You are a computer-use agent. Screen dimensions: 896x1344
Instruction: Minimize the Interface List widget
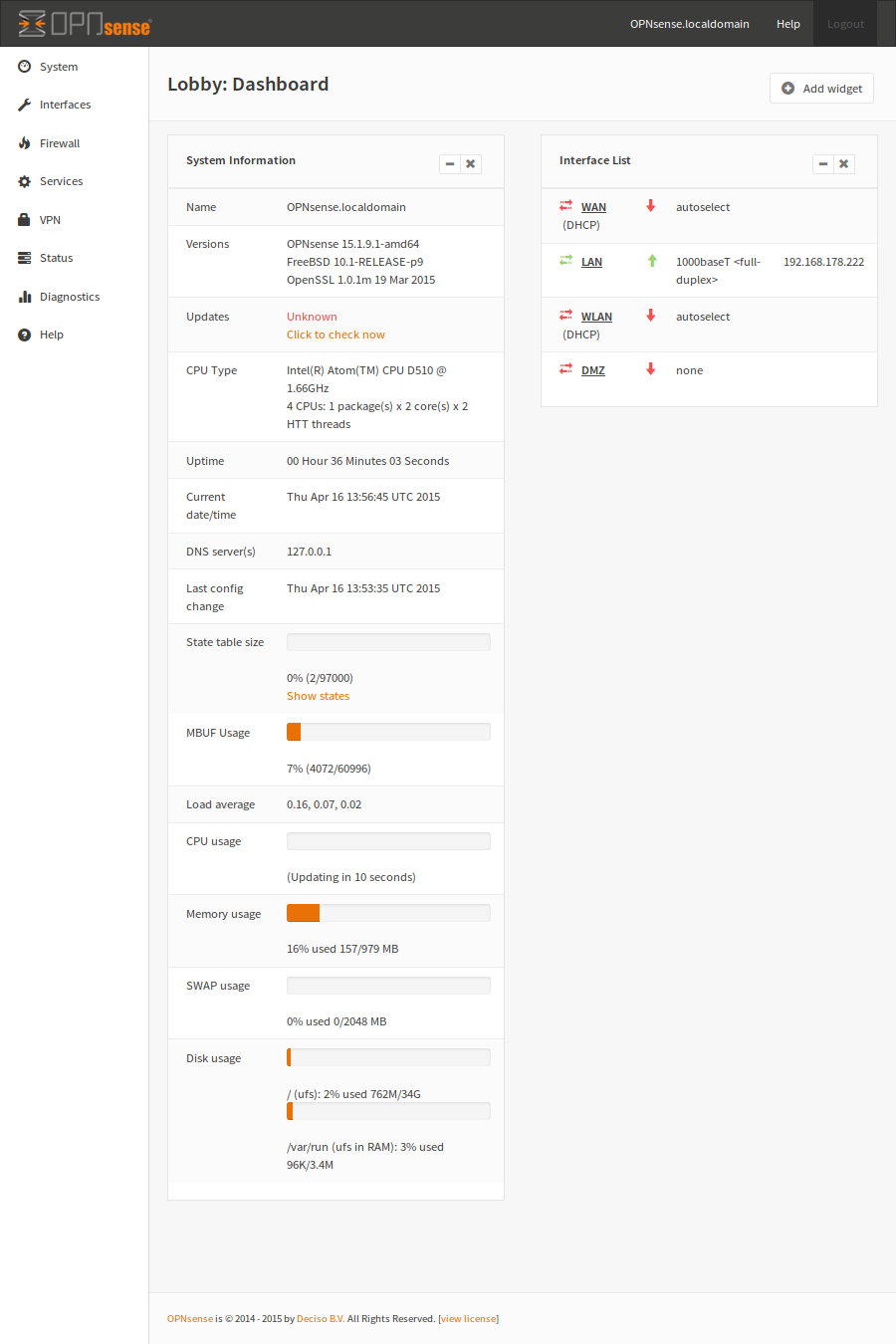coord(823,164)
